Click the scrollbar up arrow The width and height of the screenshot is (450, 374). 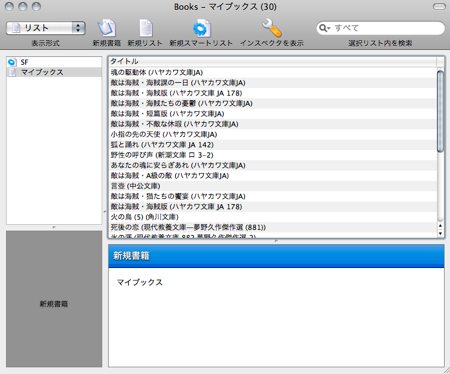coord(440,226)
